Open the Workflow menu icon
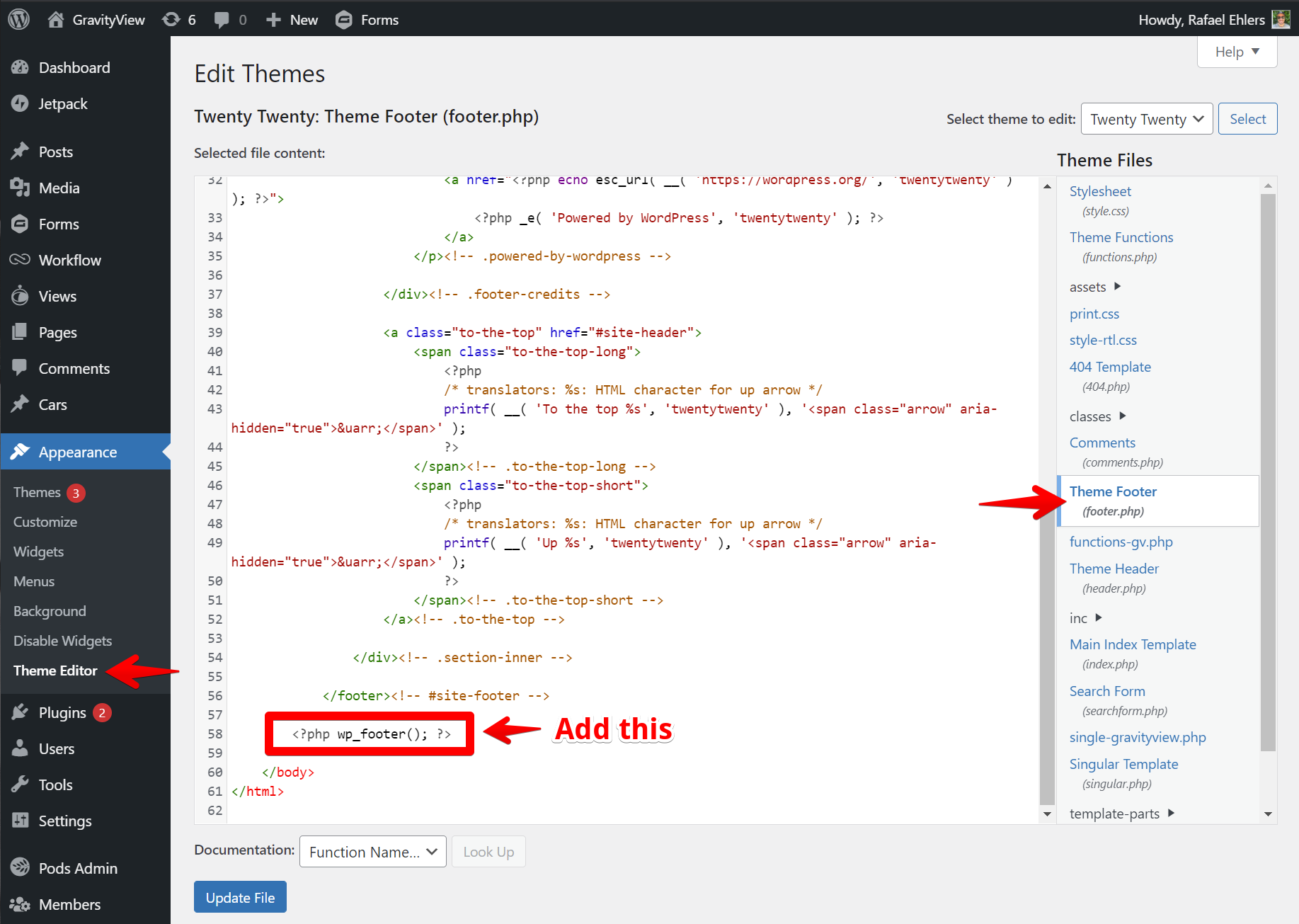 tap(20, 260)
